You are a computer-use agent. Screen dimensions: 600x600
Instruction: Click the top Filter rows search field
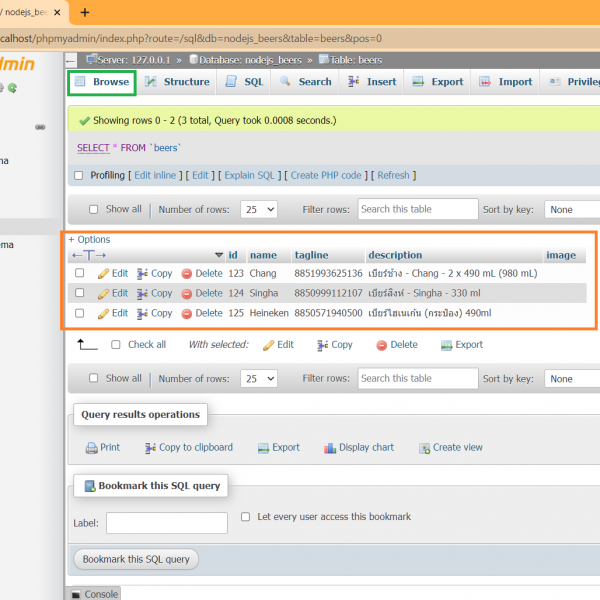pos(418,209)
